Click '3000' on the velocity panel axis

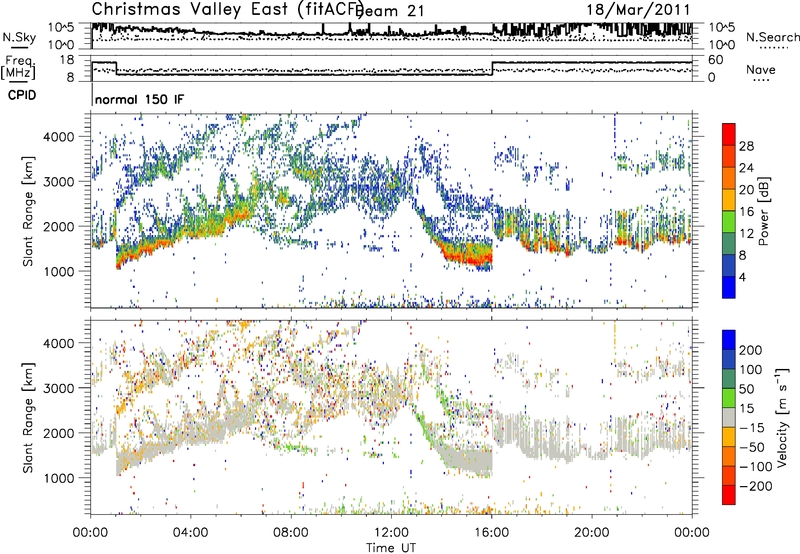pyautogui.click(x=59, y=388)
